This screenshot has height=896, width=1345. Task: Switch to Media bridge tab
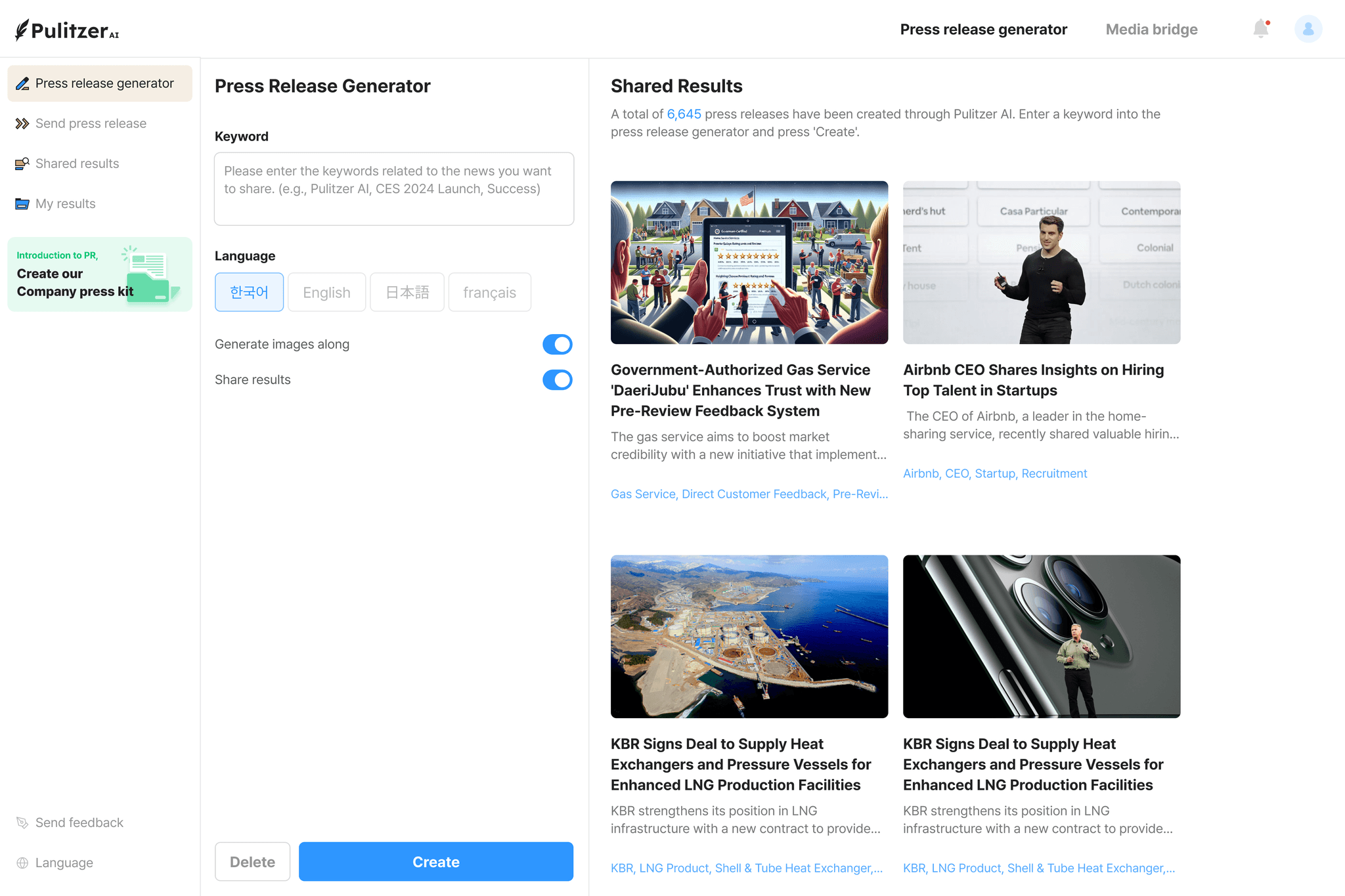point(1151,30)
